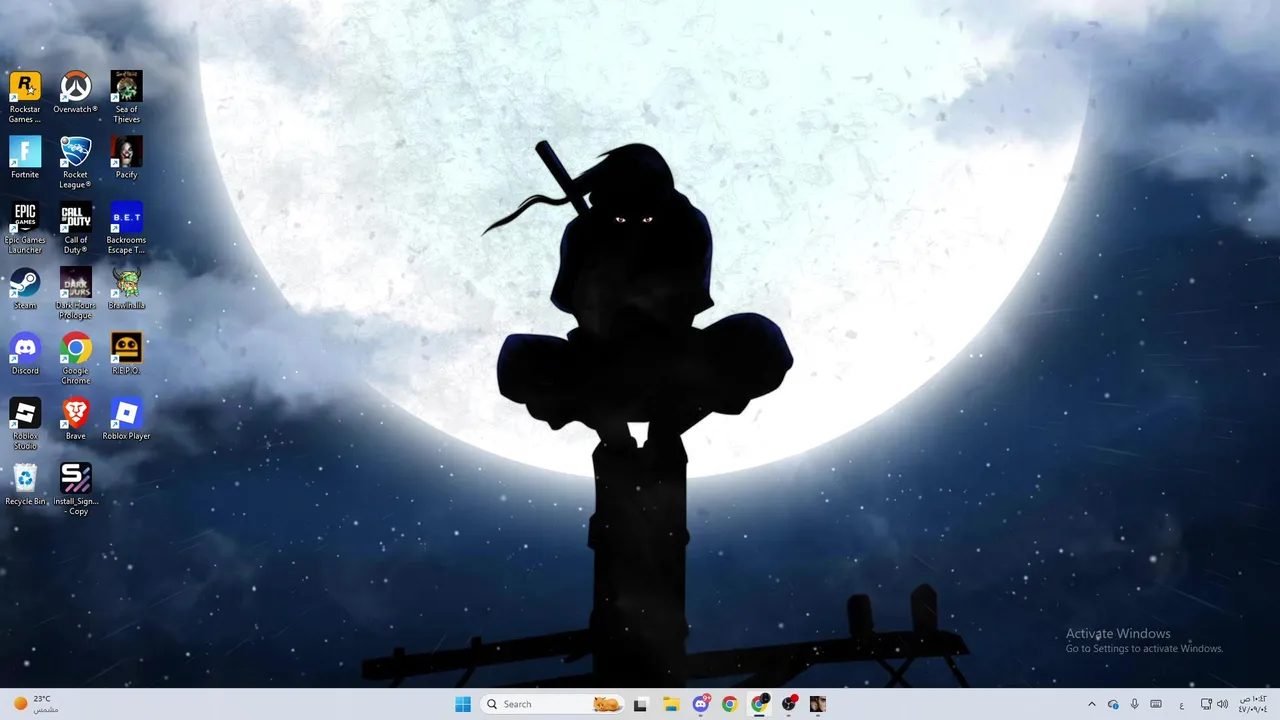Switch the Arabic input language indicator

(x=1181, y=704)
